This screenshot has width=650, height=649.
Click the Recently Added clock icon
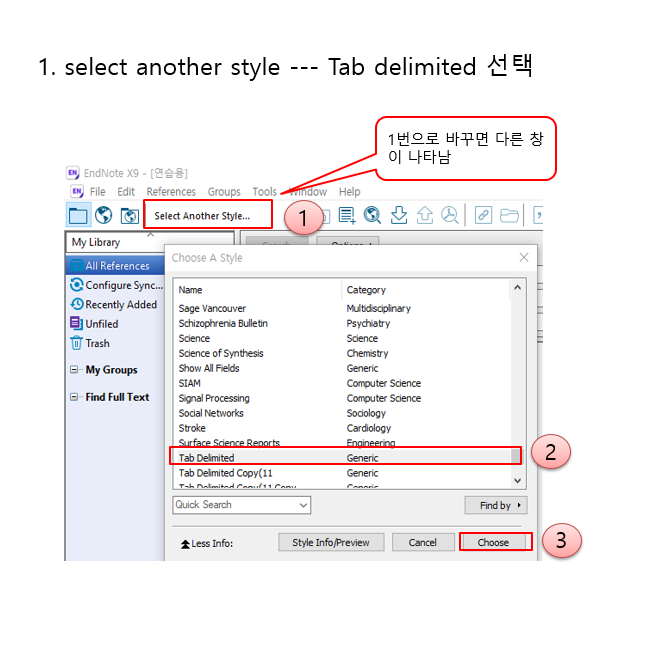pyautogui.click(x=77, y=304)
